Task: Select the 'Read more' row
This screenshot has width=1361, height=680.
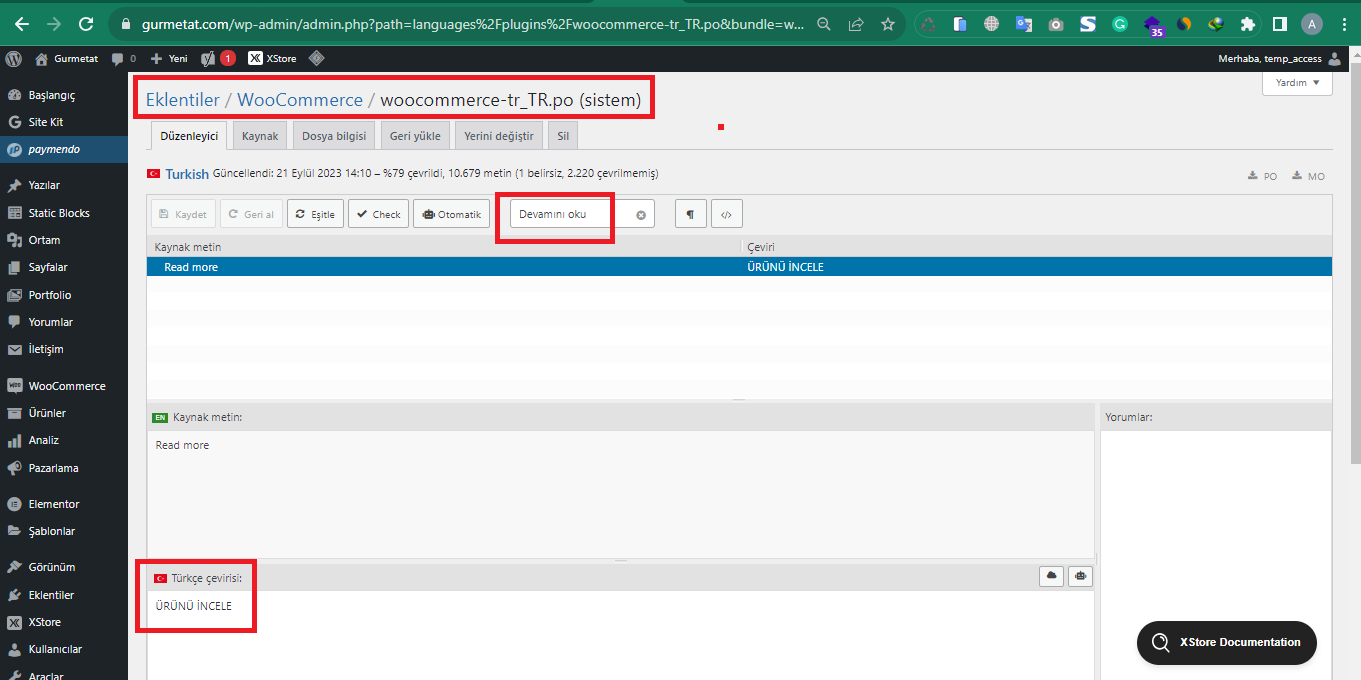Action: pyautogui.click(x=739, y=267)
